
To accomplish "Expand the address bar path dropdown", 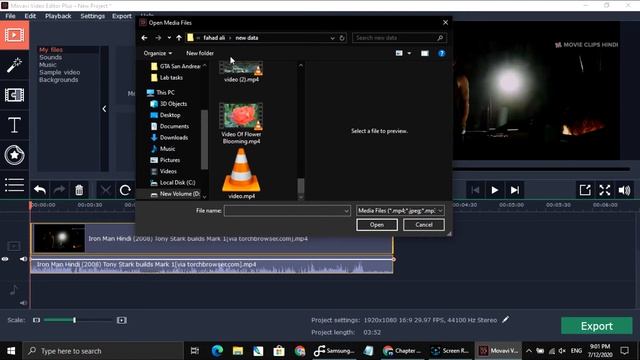I will point(332,38).
